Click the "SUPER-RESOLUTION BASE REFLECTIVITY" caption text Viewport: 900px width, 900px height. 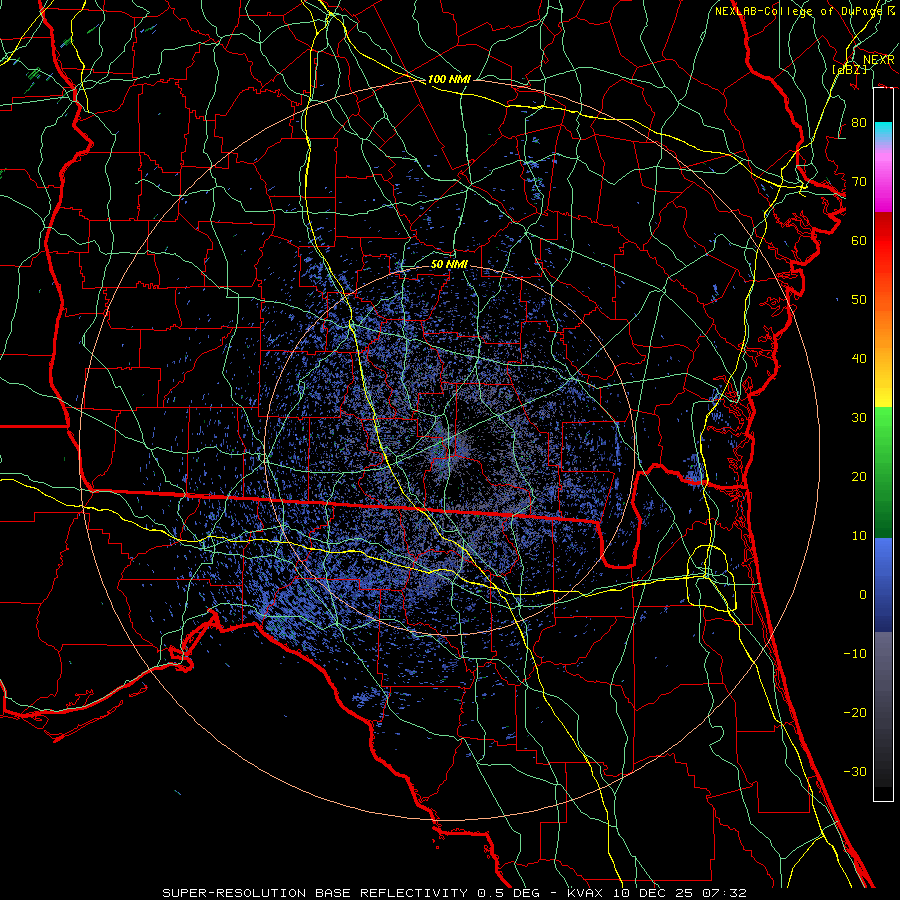[x=315, y=893]
